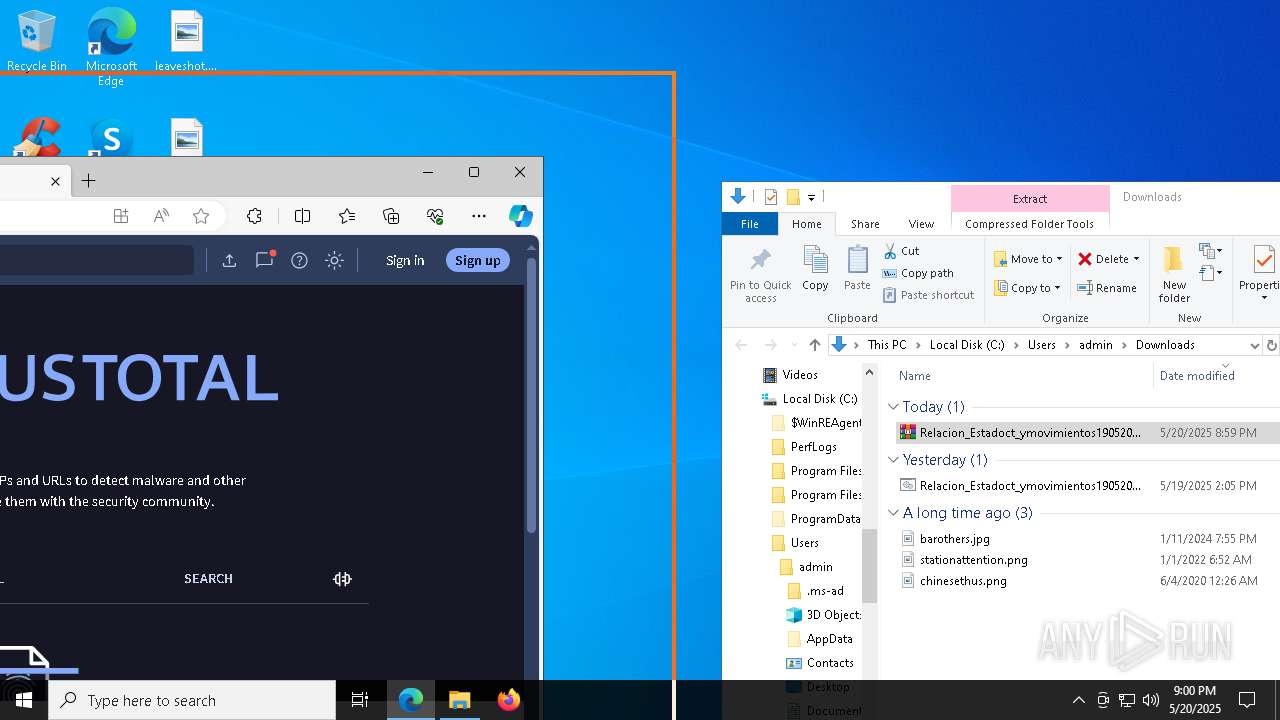This screenshot has height=720, width=1280.
Task: Open Move to dropdown
Action: pos(1028,259)
